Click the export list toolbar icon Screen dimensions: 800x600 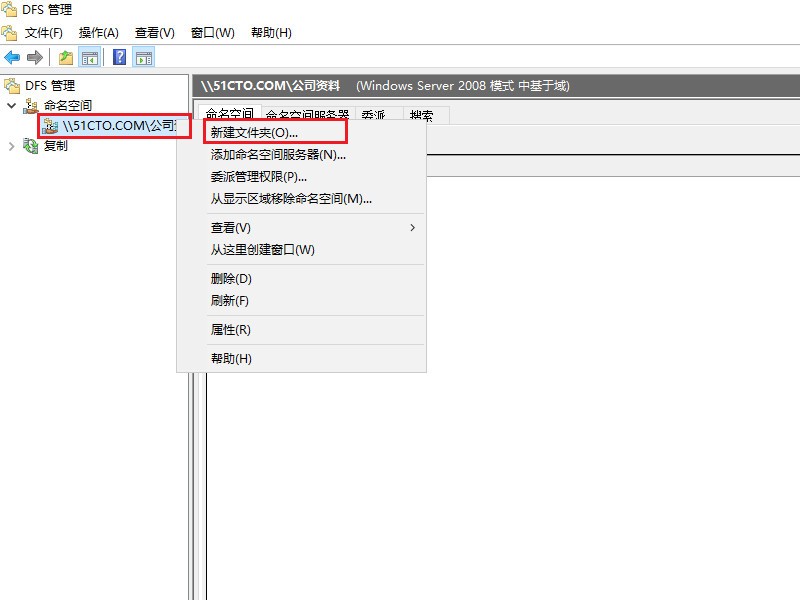point(65,57)
